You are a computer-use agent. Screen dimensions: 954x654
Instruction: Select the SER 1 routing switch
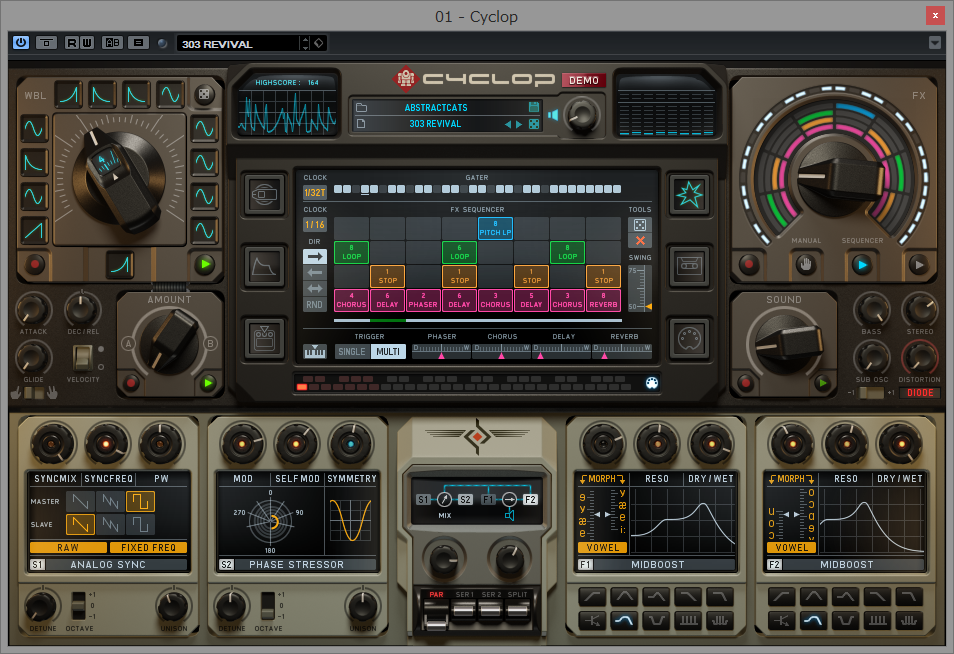click(x=464, y=609)
